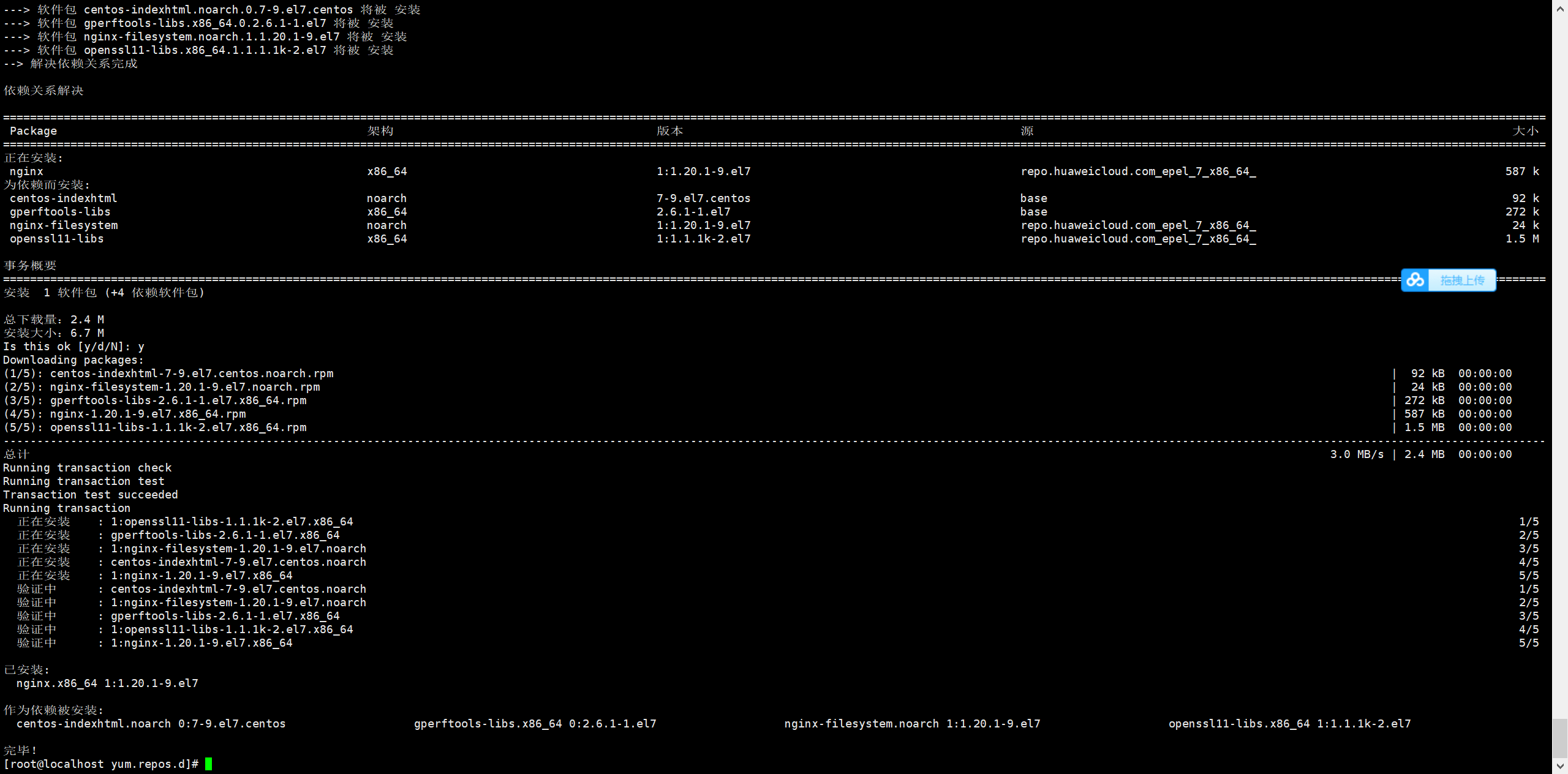Screen dimensions: 1568x774
Task: Click the 'Transaction test succeeded' line
Action: pyautogui.click(x=91, y=495)
